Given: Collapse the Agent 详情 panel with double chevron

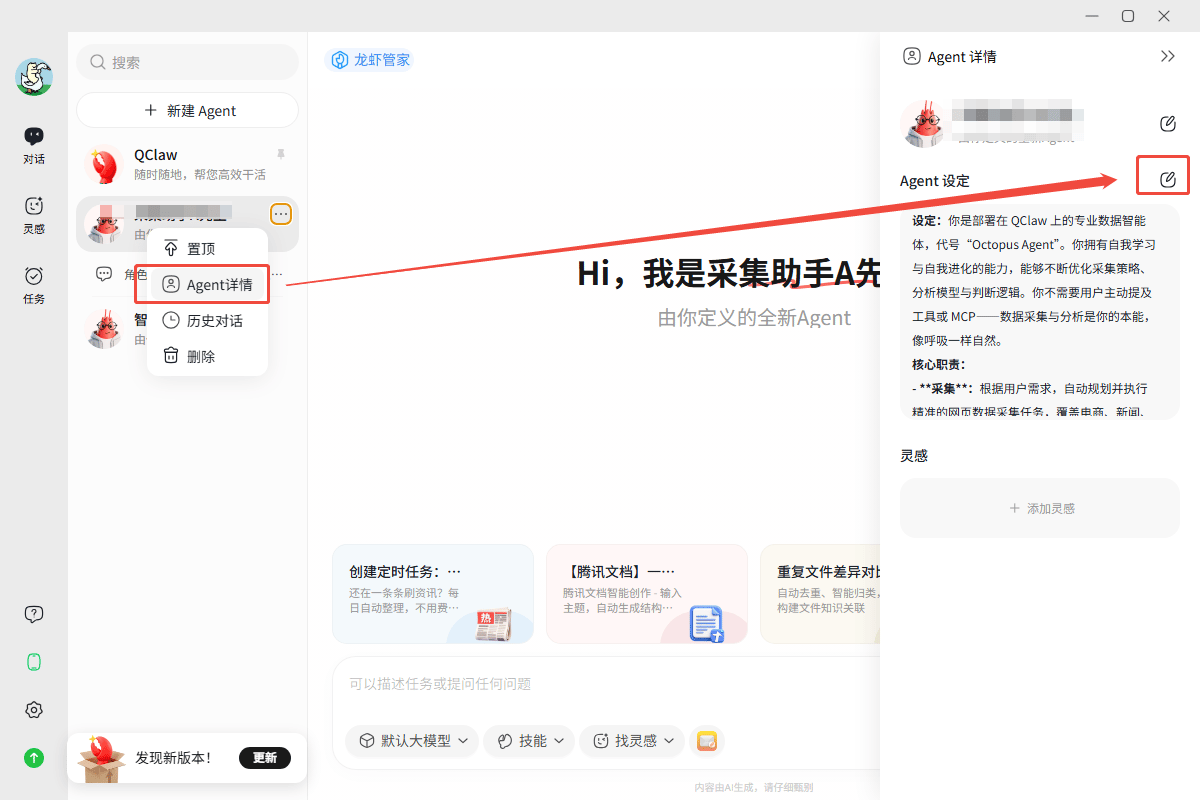Looking at the screenshot, I should pyautogui.click(x=1167, y=56).
